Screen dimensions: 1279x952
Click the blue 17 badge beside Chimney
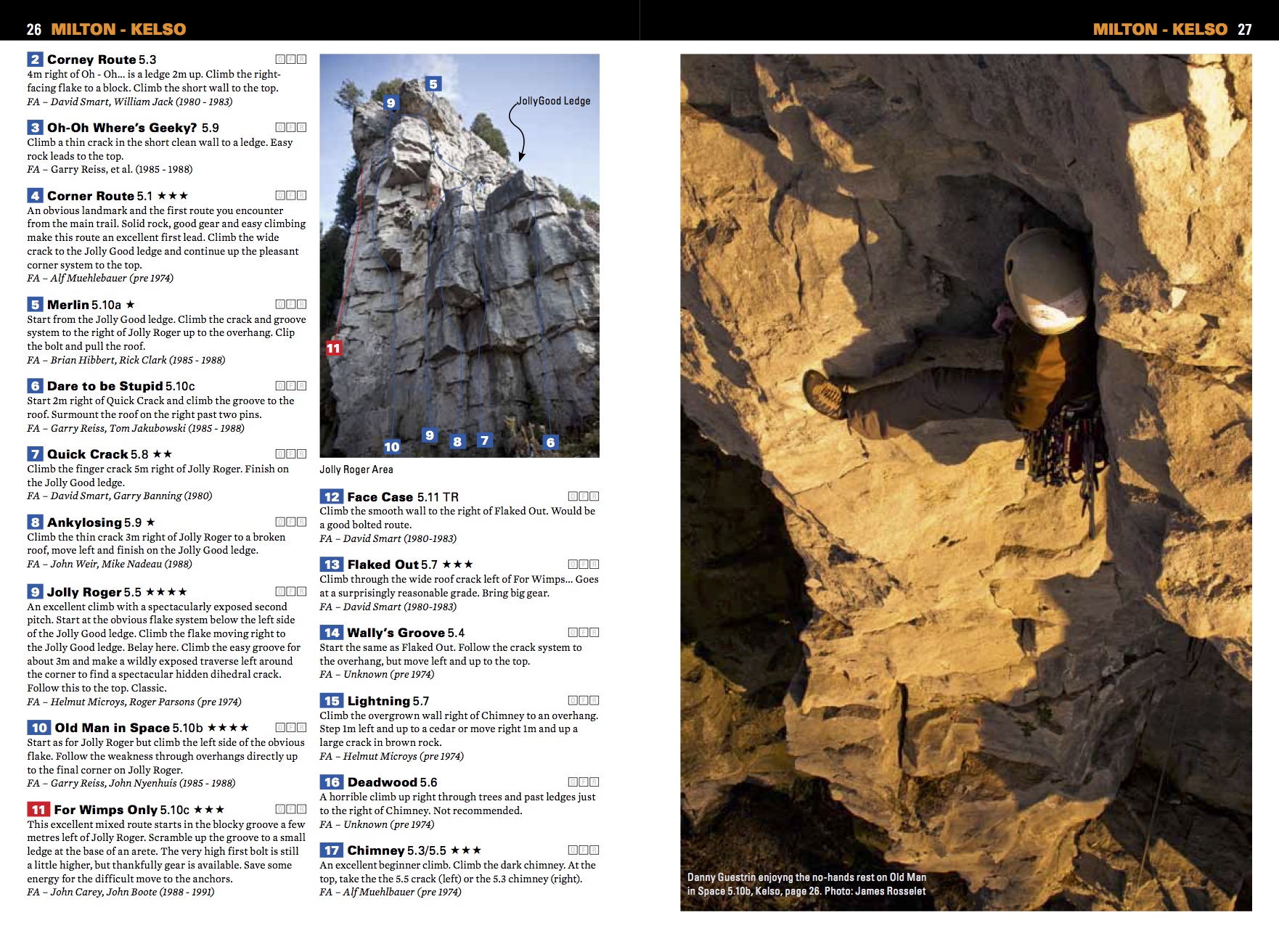coord(331,850)
